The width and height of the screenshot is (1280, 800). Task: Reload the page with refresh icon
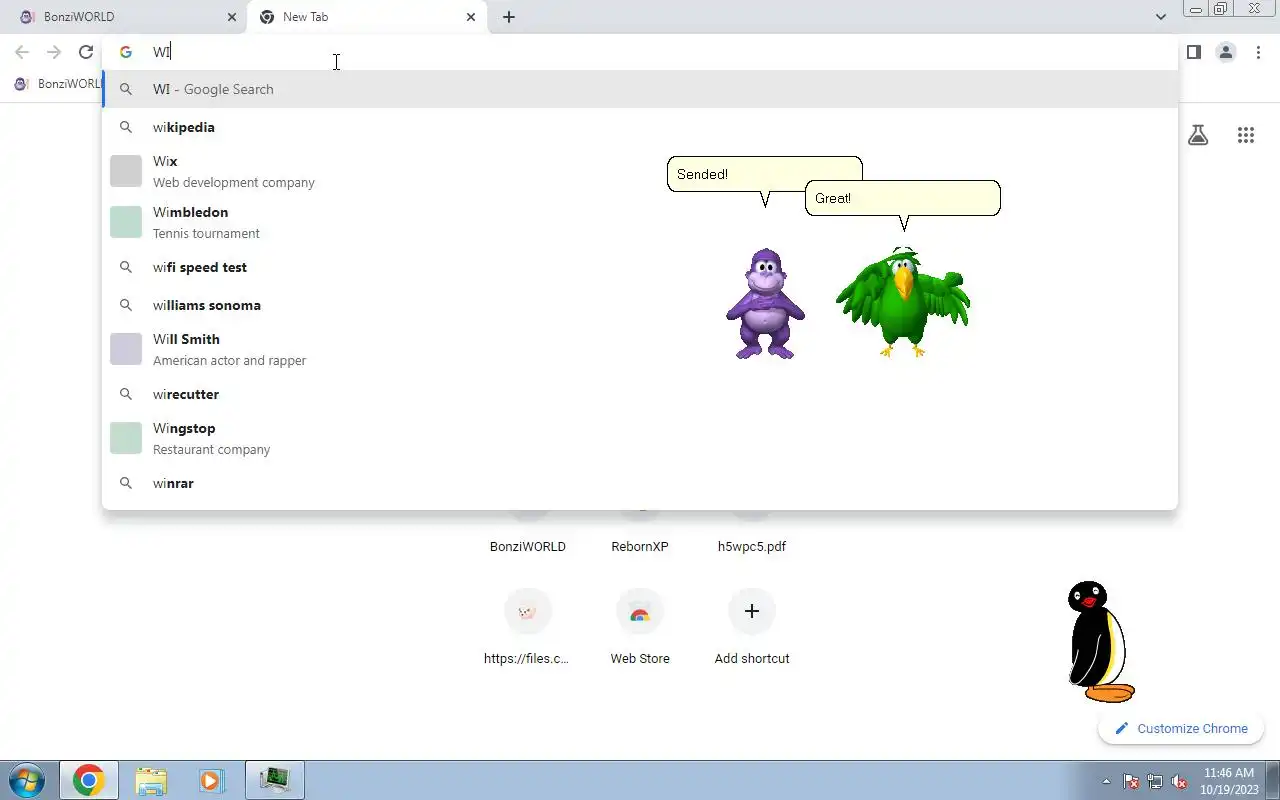coord(86,52)
